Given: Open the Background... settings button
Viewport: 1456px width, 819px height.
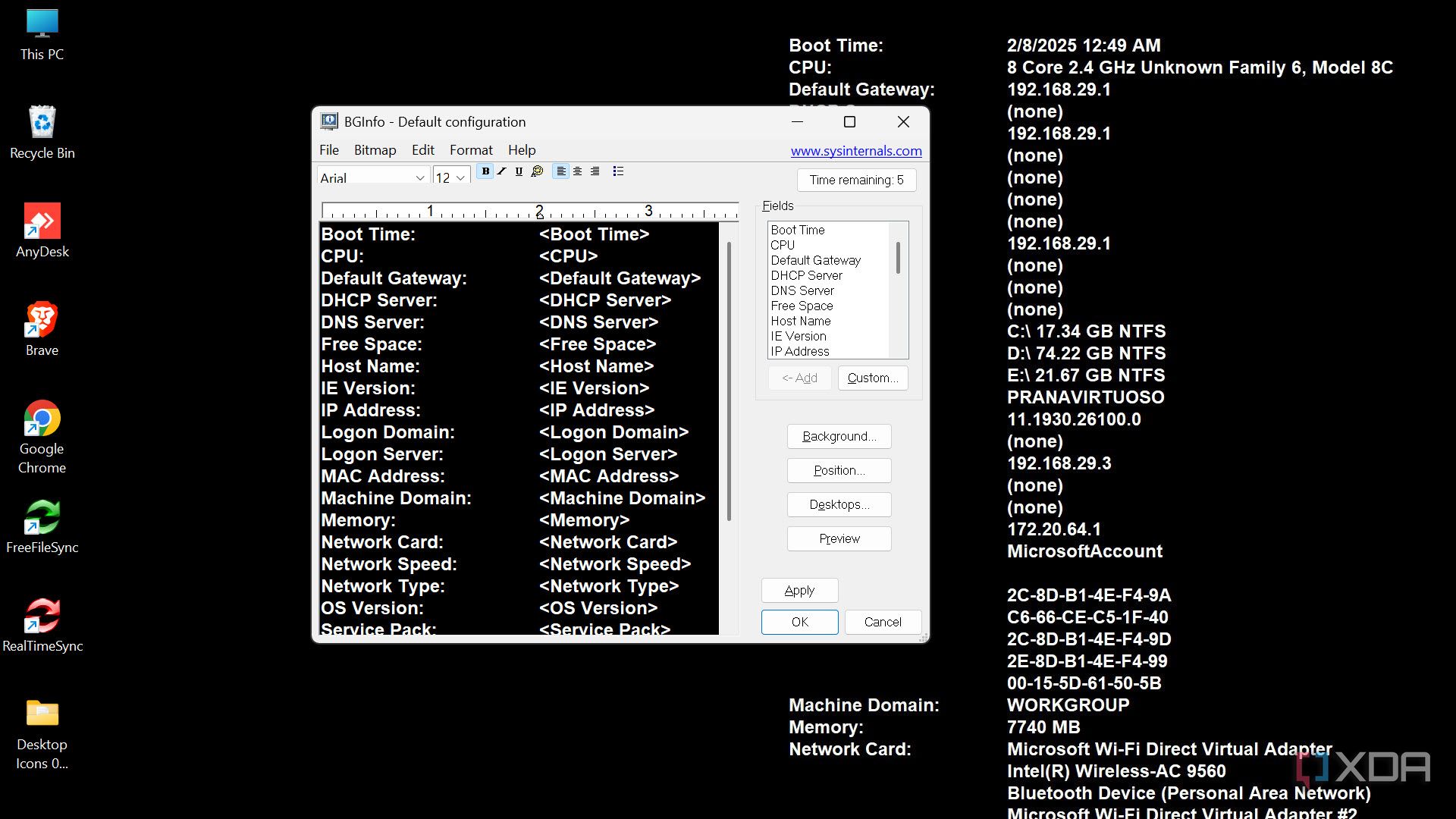Looking at the screenshot, I should coord(839,436).
